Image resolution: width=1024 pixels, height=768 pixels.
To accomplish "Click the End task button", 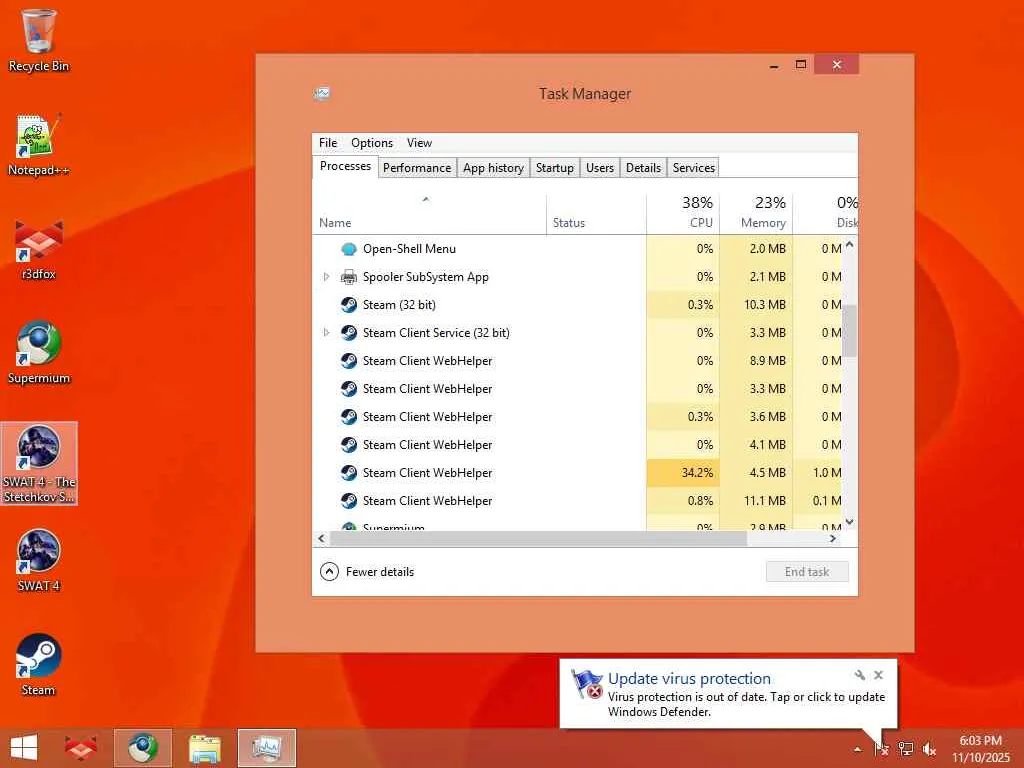I will pos(807,572).
